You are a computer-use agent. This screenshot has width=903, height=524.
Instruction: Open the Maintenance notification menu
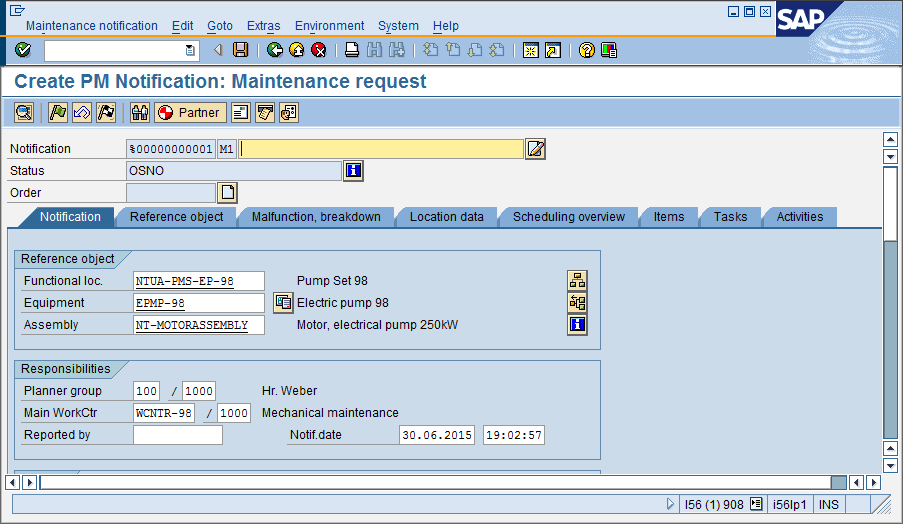(92, 26)
